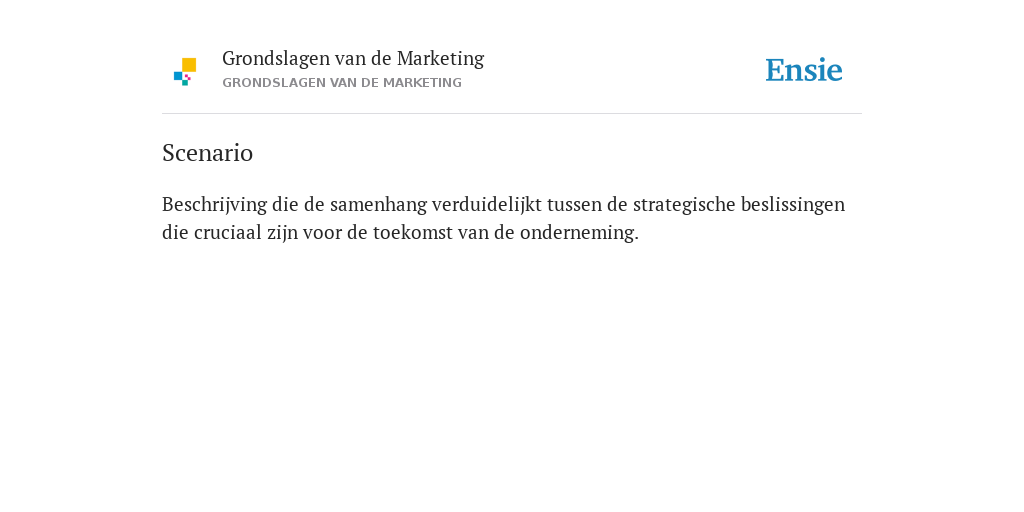Click the word Beschrijving in the definition
1024x512 pixels.
tap(214, 205)
